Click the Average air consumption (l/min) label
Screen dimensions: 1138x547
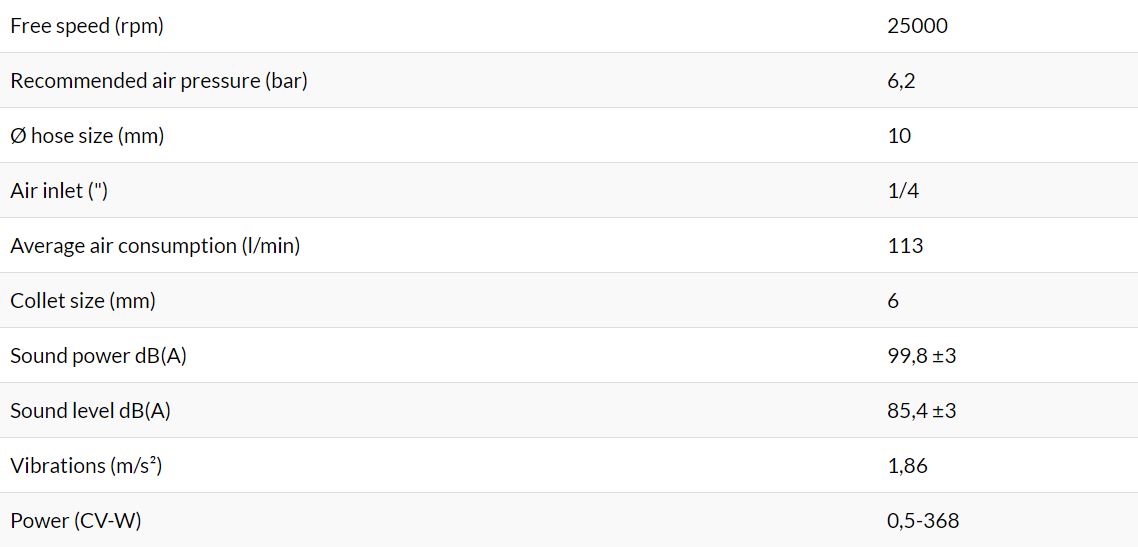coord(155,246)
